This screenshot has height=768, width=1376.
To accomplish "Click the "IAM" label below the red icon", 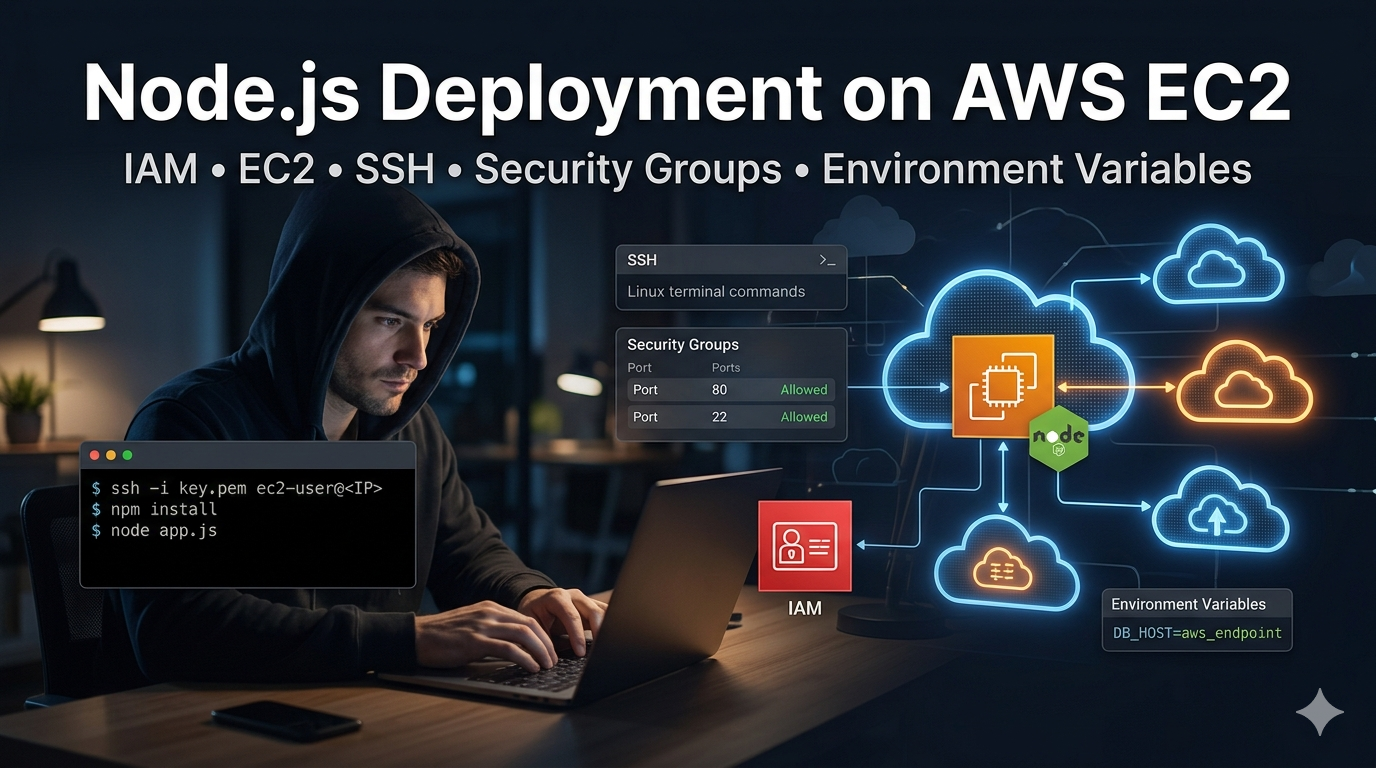I will click(805, 607).
